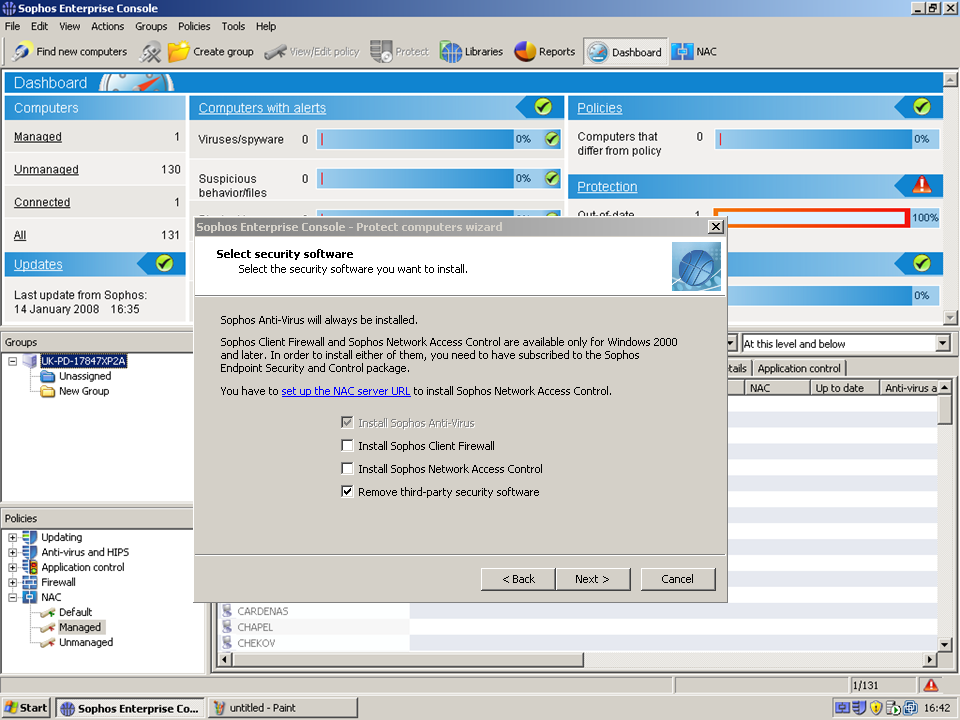Select the Managed NAC policy
Screen dimensions: 960x720
(x=80, y=627)
